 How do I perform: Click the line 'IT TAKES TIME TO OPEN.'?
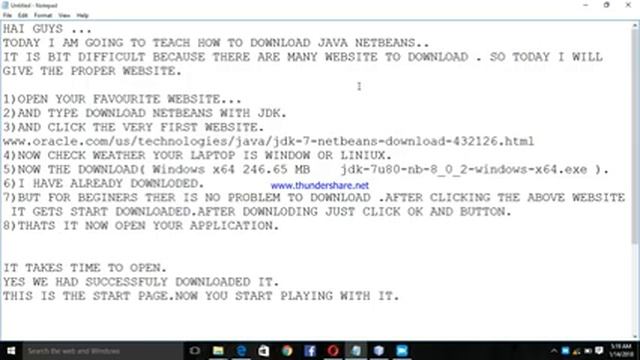pos(85,268)
